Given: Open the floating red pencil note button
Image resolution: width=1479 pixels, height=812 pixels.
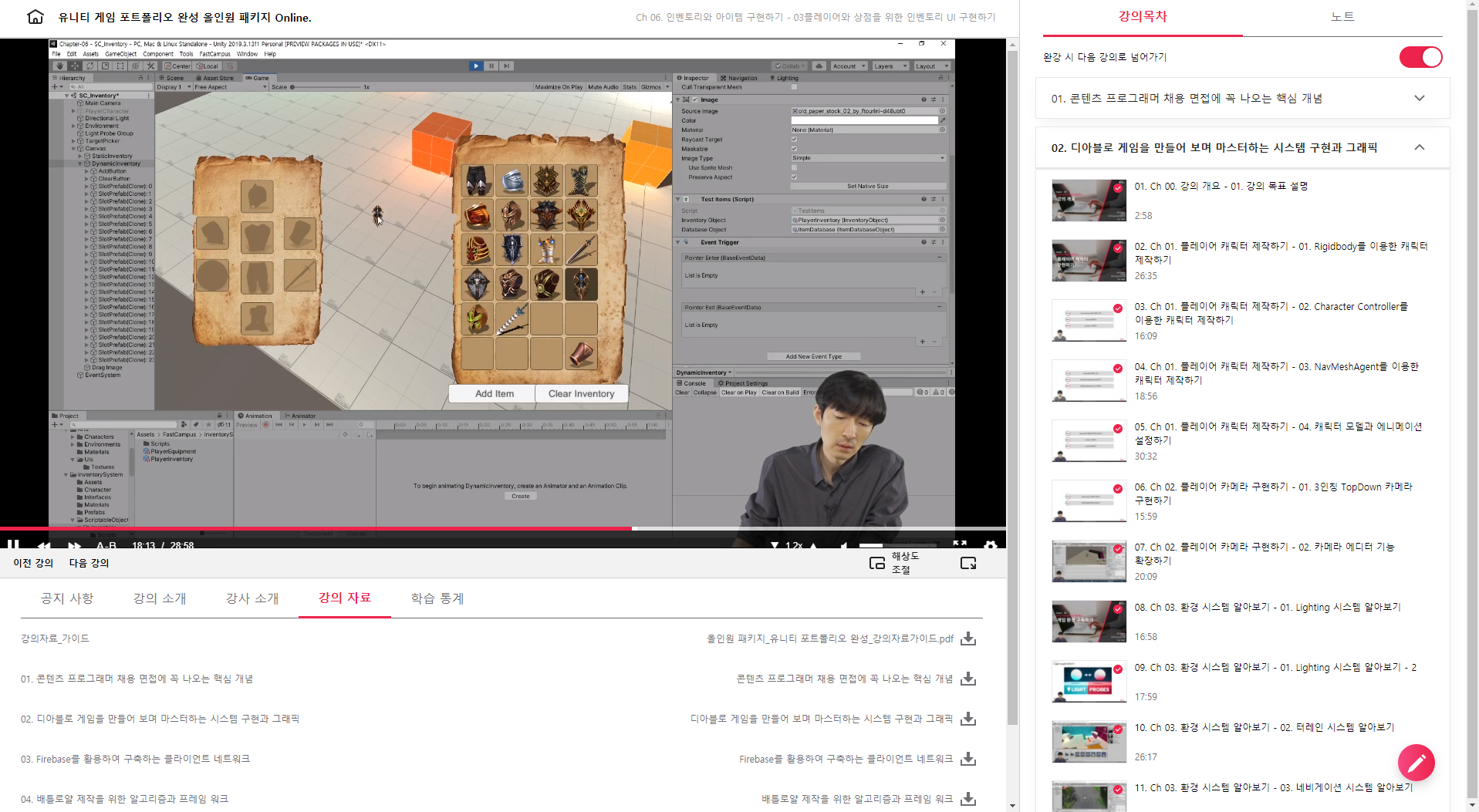Looking at the screenshot, I should (1417, 763).
